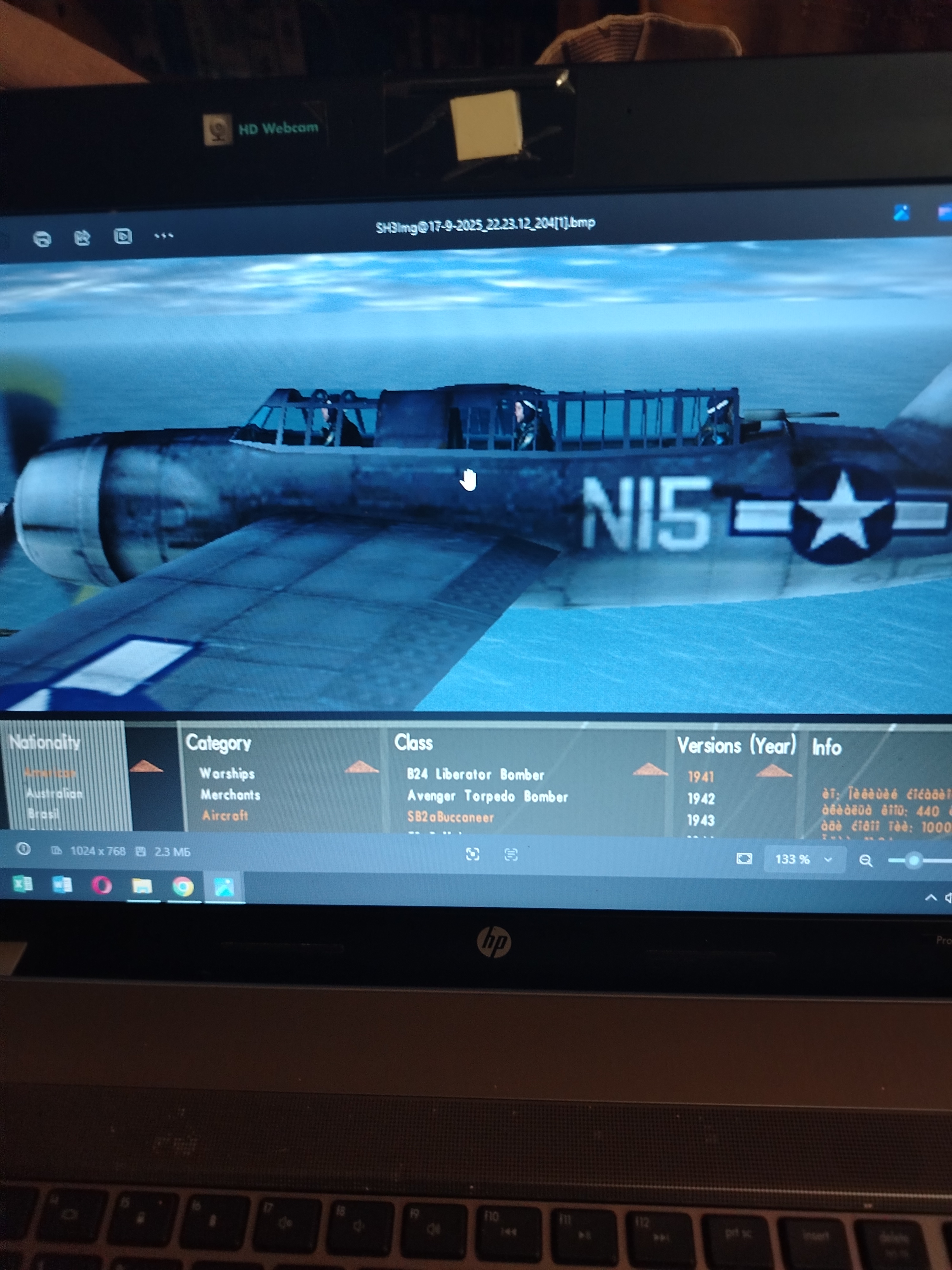The width and height of the screenshot is (952, 1270).
Task: Click the Share image icon
Action: point(83,237)
